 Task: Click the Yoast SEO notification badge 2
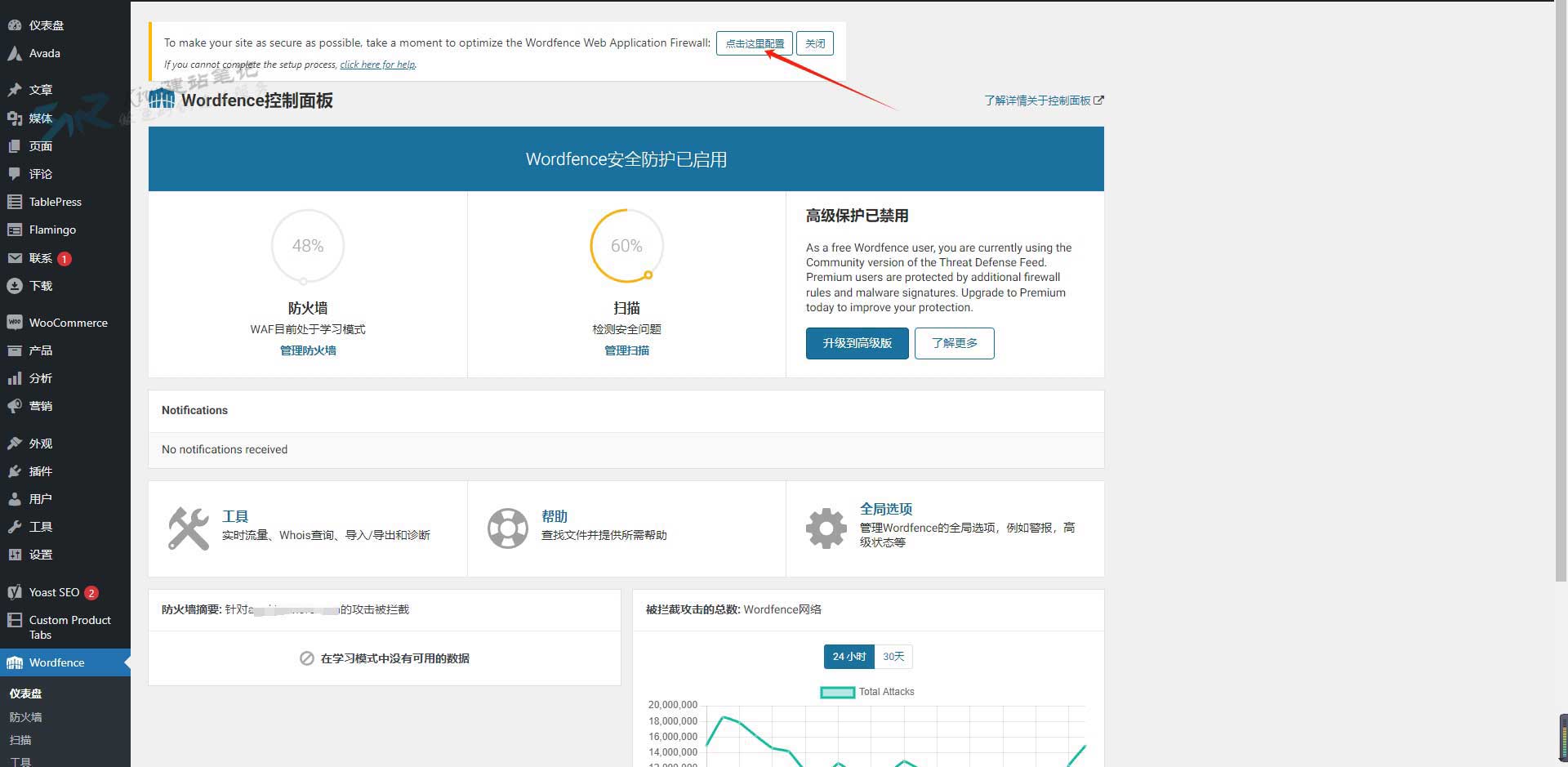[91, 593]
